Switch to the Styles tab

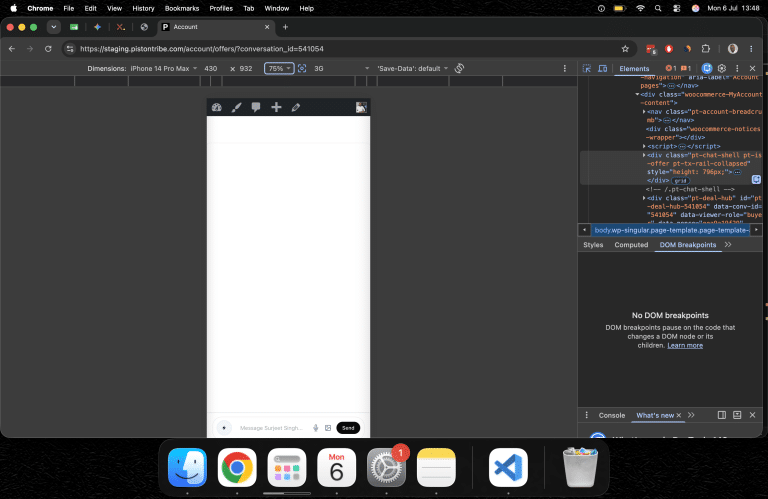593,245
